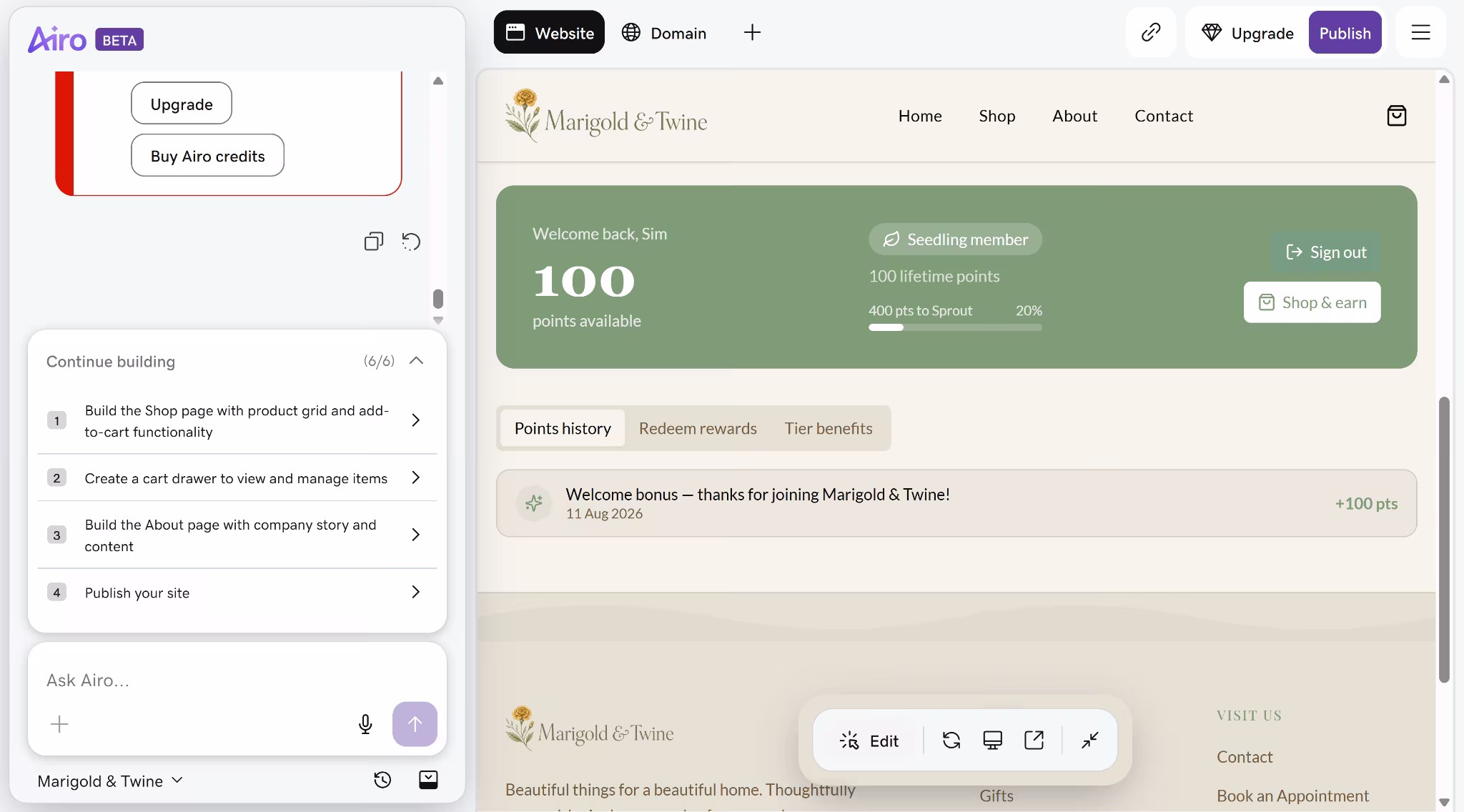Select the Redeem rewards tab
Screen dimensions: 1464x812
click(698, 428)
